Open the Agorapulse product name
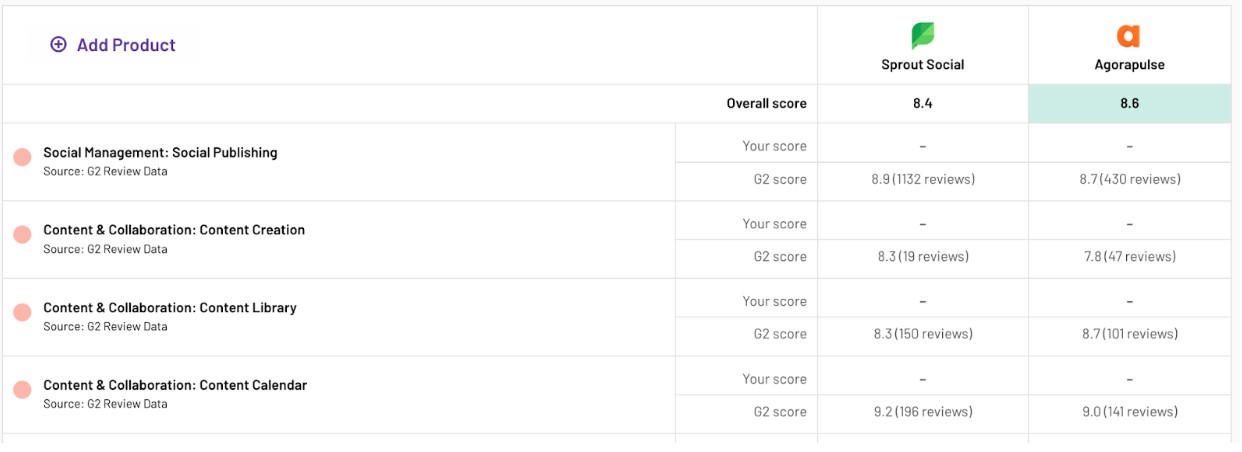1242x452 pixels. coord(1129,65)
